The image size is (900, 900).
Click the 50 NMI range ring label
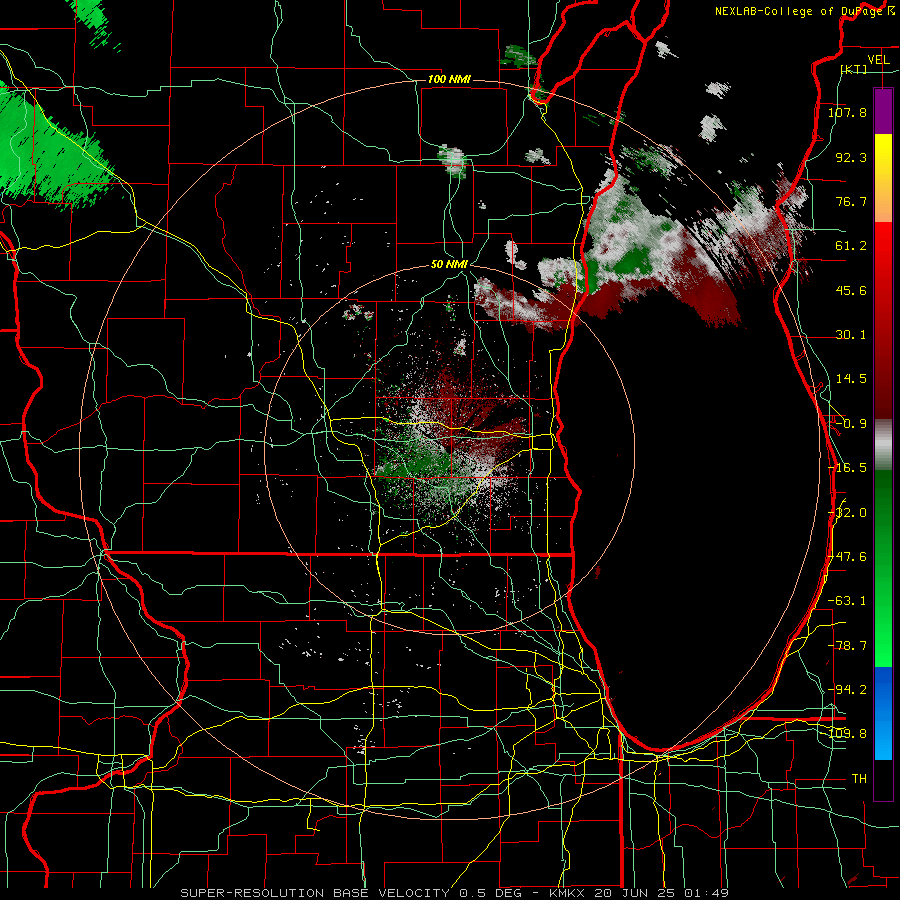click(449, 265)
